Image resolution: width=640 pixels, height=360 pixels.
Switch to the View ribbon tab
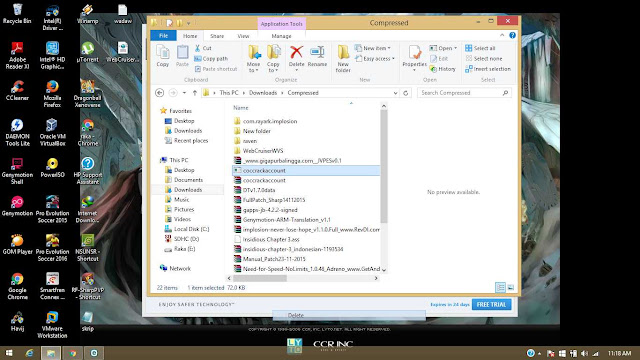pyautogui.click(x=243, y=36)
